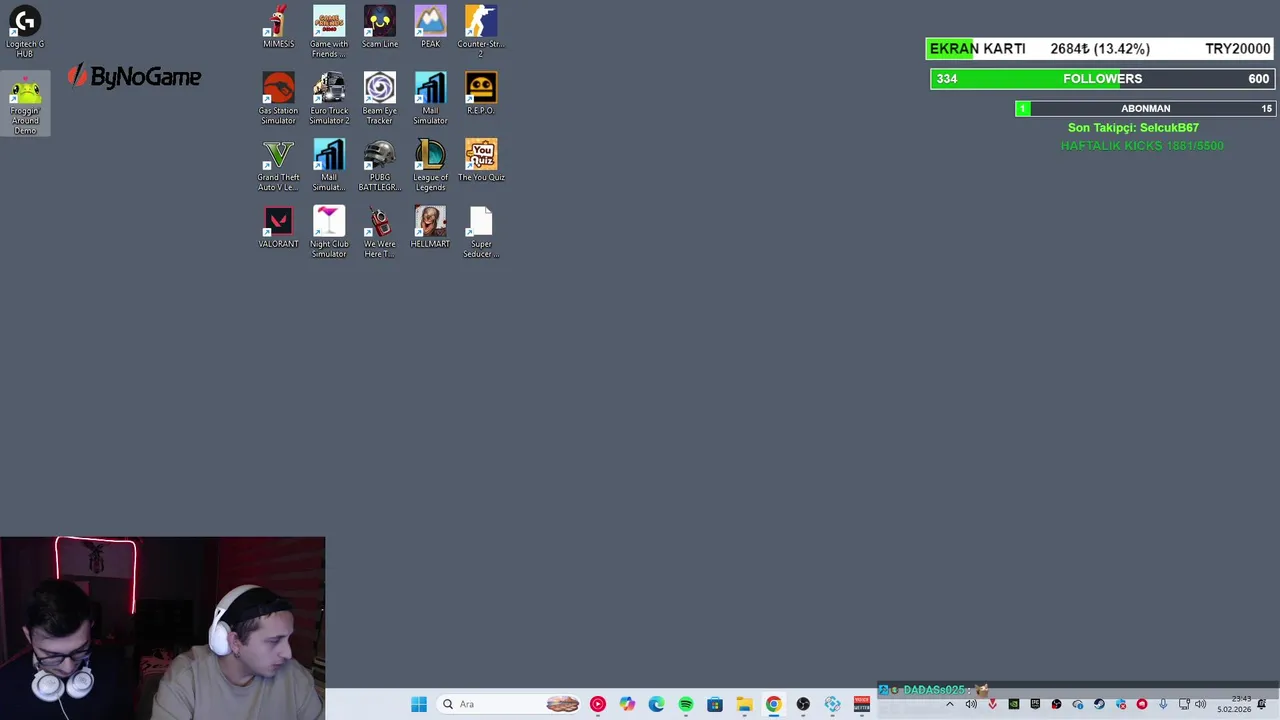
Task: Open the Steam tray icon
Action: (1099, 704)
